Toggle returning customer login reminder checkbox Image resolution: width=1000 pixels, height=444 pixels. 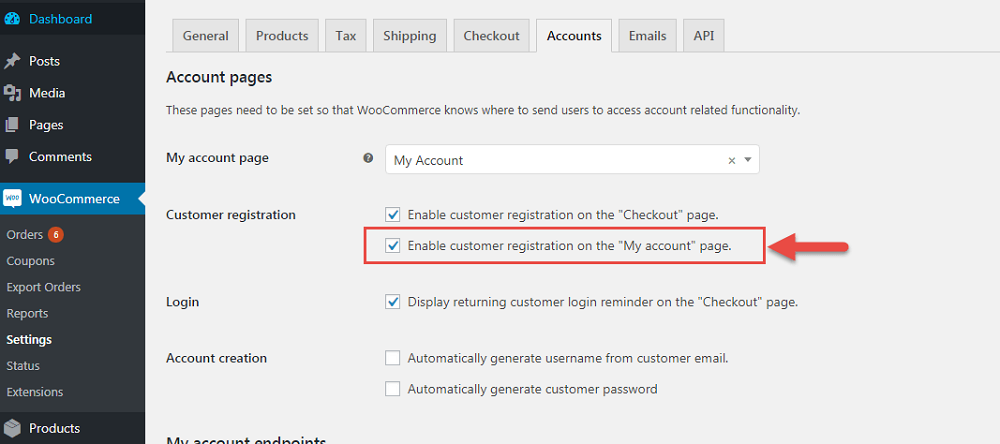click(393, 302)
